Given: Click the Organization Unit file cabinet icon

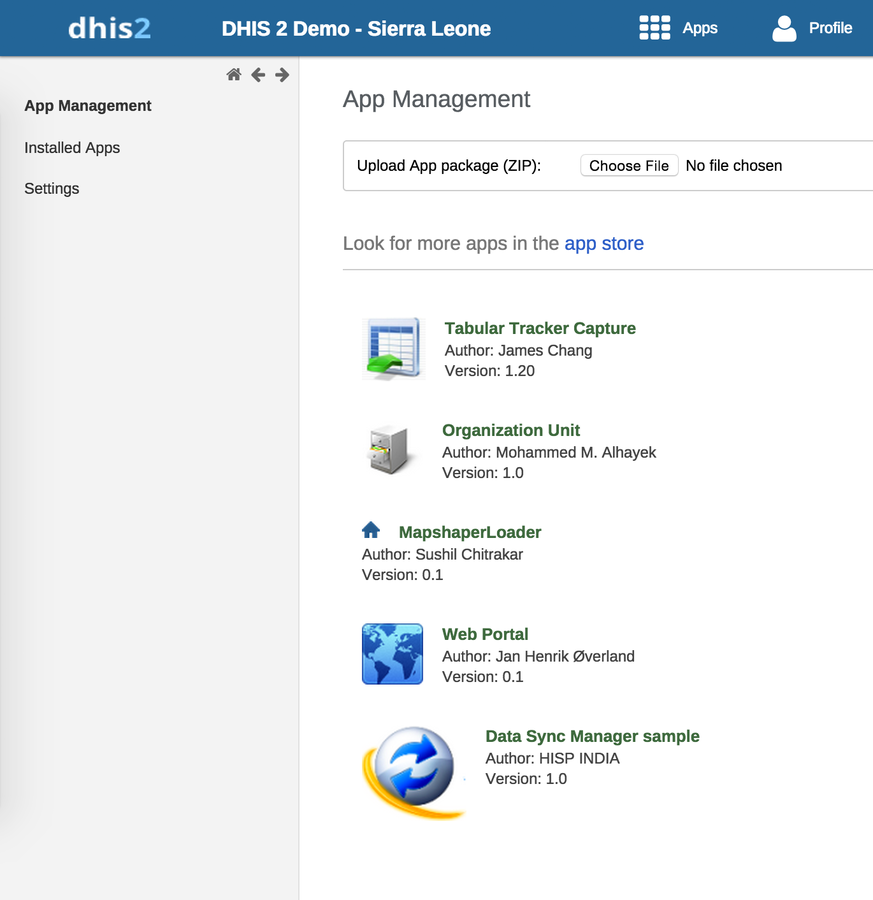Looking at the screenshot, I should [x=390, y=449].
